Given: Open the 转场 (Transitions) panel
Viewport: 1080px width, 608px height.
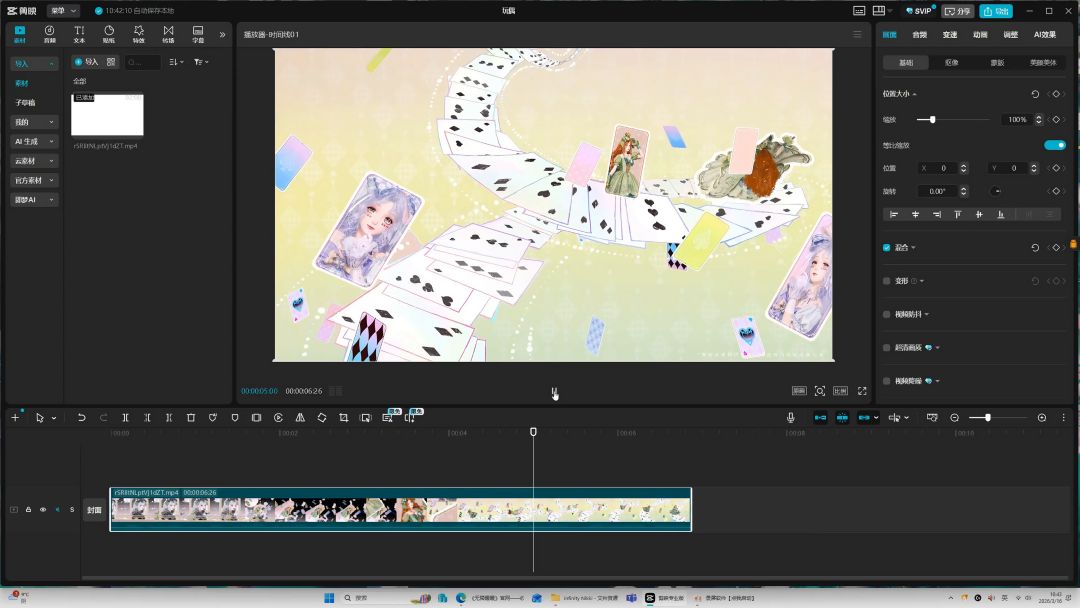Looking at the screenshot, I should (168, 34).
